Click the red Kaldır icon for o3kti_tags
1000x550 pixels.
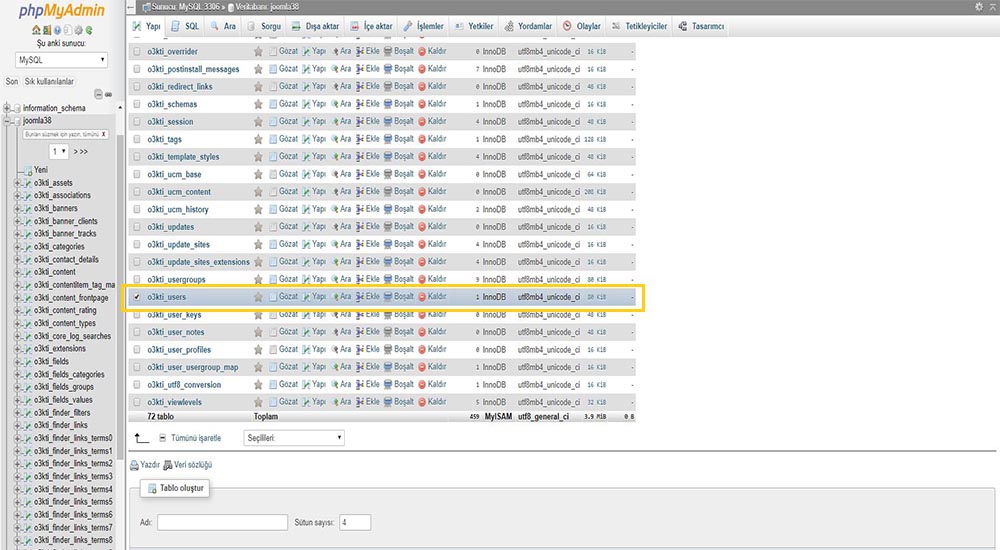(x=422, y=139)
